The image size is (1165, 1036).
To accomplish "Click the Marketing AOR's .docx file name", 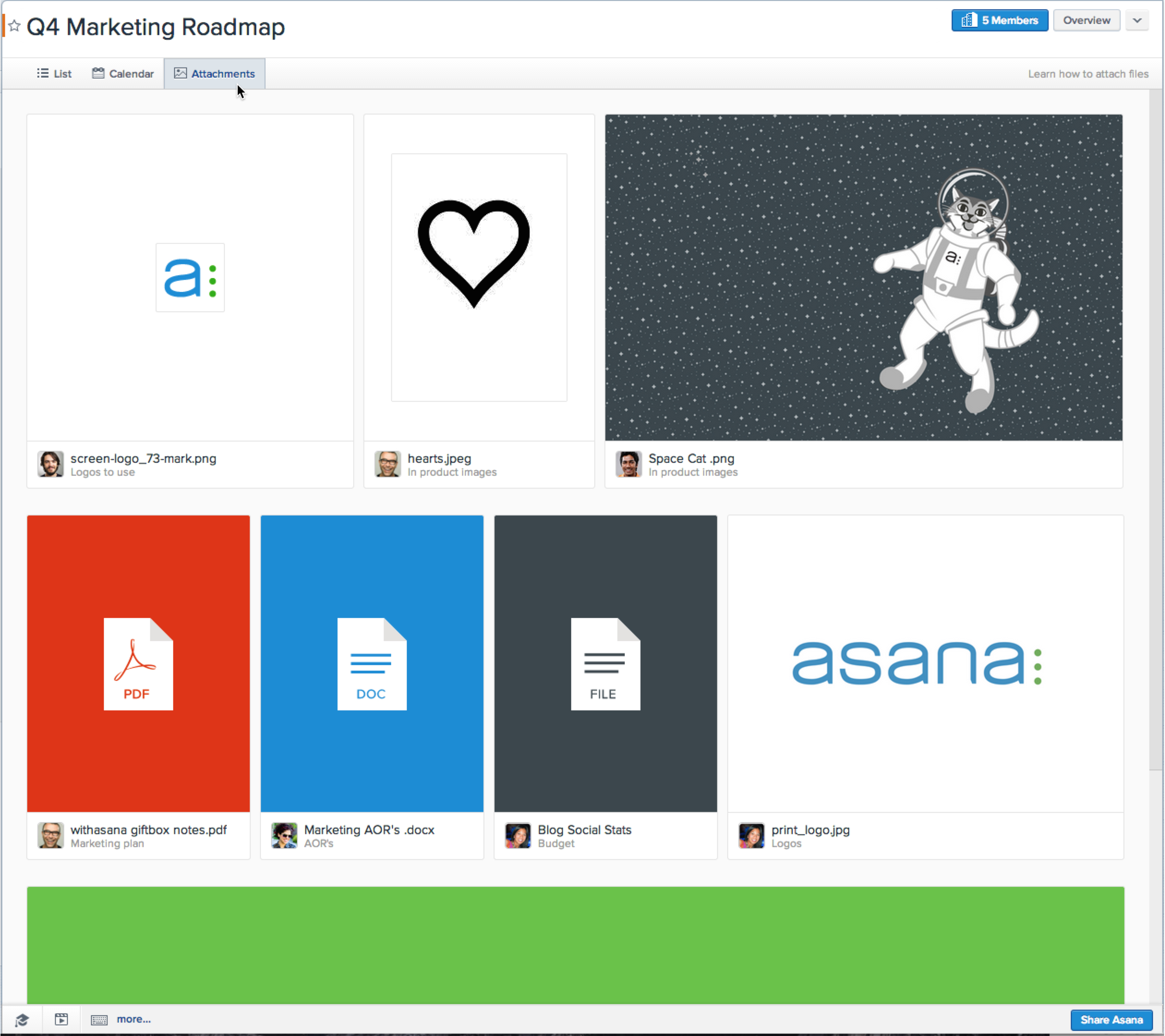I will [369, 830].
